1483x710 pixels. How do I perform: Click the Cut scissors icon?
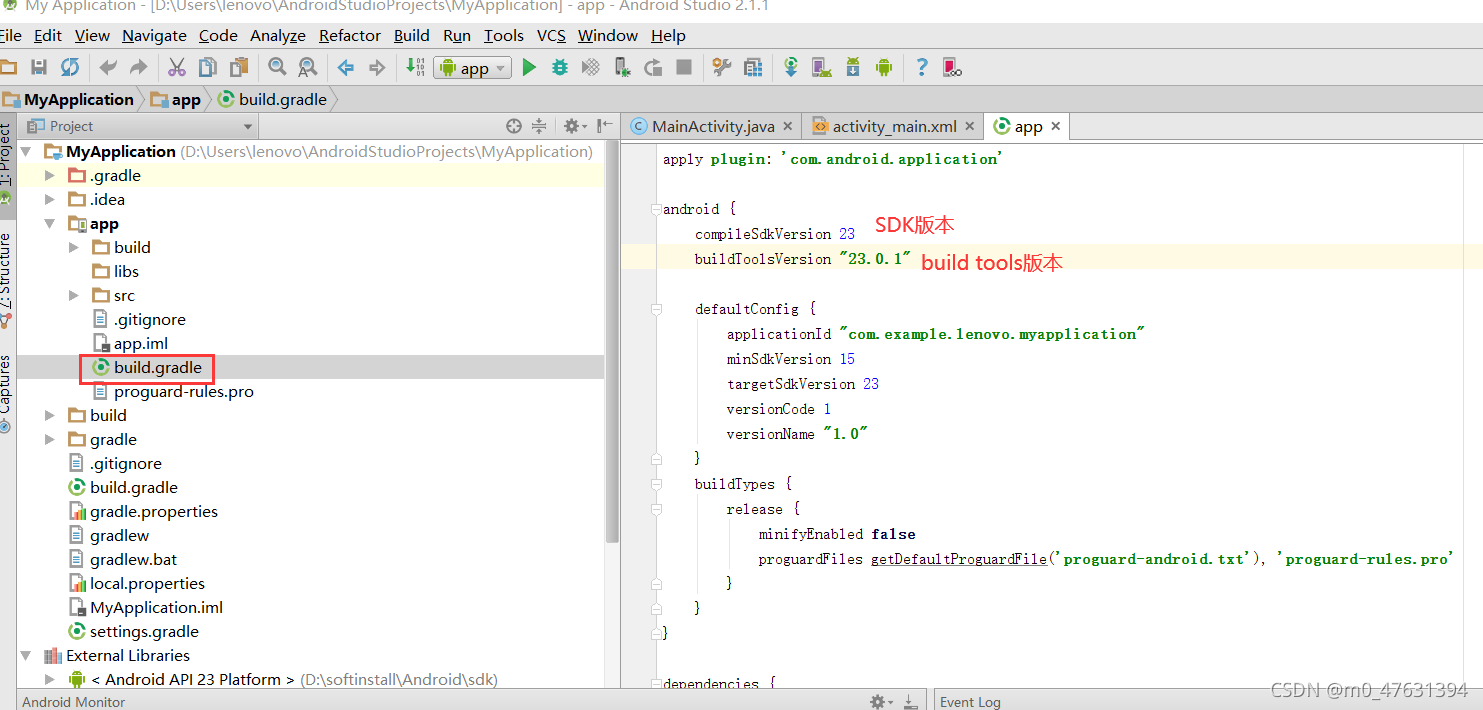[x=177, y=67]
